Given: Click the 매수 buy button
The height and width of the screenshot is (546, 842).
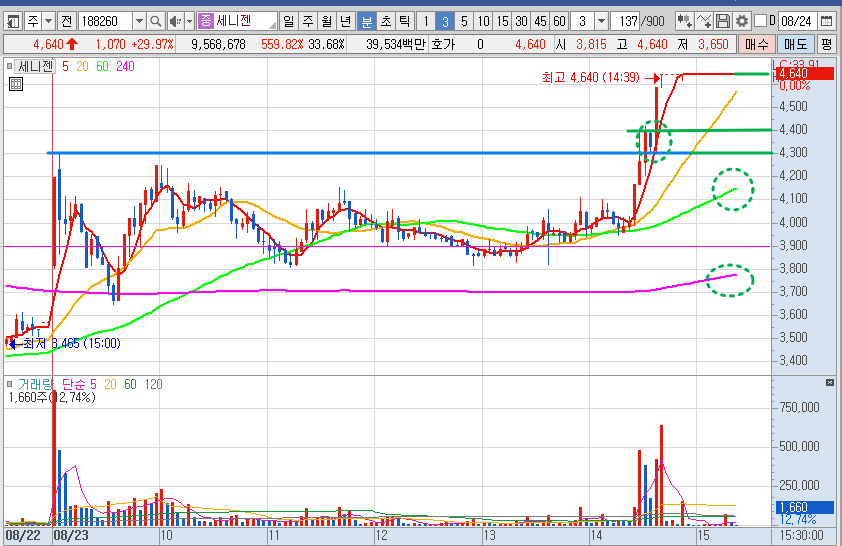Looking at the screenshot, I should (x=757, y=44).
